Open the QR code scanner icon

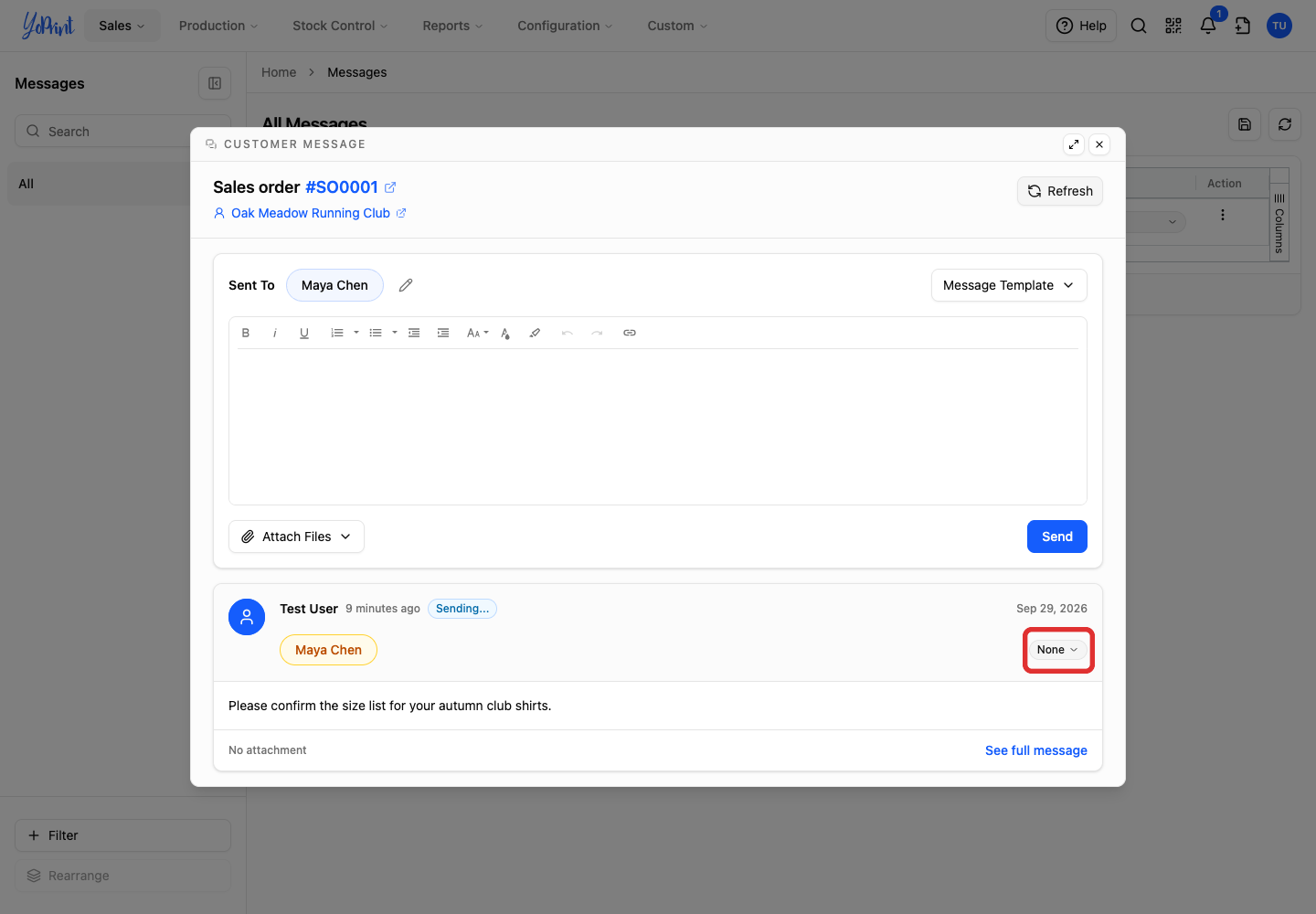tap(1173, 26)
